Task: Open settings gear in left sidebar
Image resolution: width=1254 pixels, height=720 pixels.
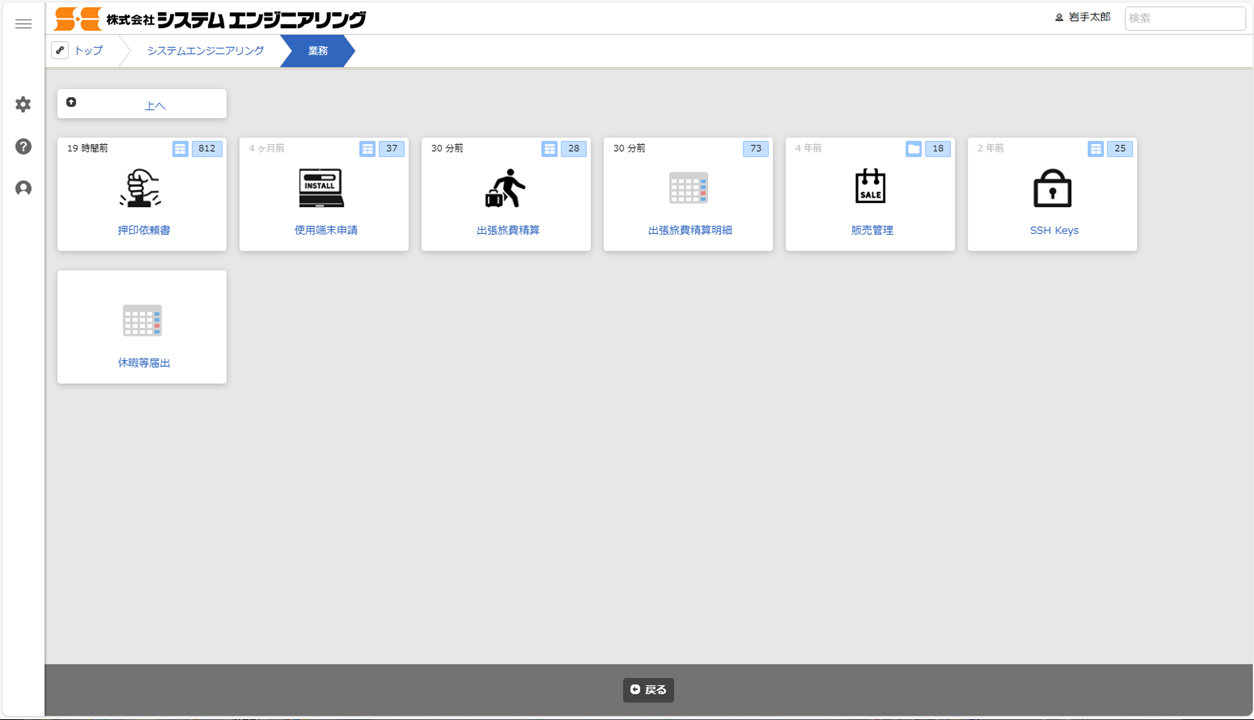Action: point(23,105)
